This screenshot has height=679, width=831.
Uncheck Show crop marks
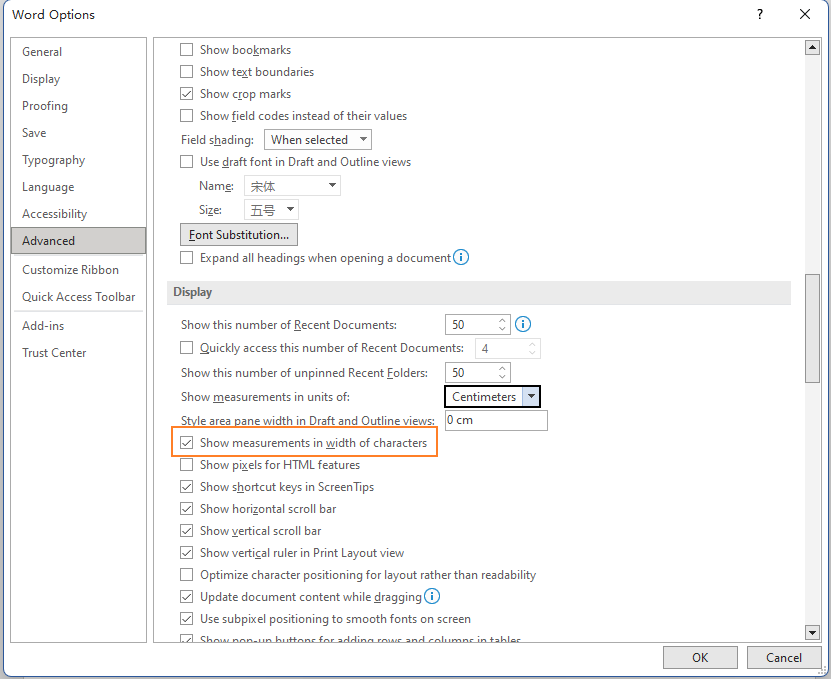pyautogui.click(x=187, y=94)
